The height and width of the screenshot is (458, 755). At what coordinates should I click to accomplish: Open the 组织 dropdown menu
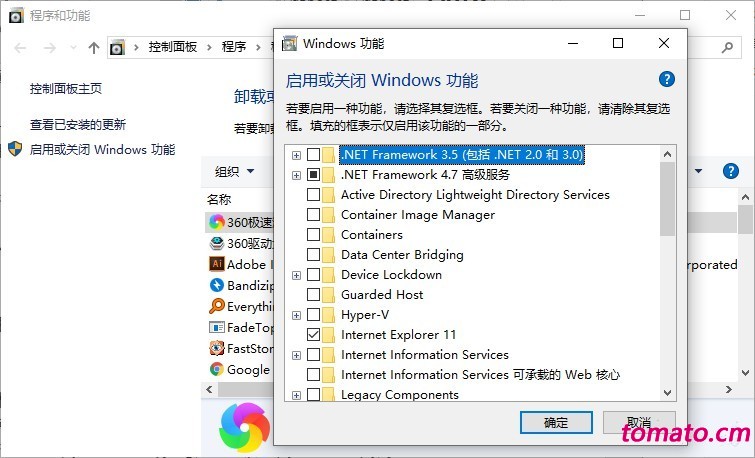click(x=234, y=171)
